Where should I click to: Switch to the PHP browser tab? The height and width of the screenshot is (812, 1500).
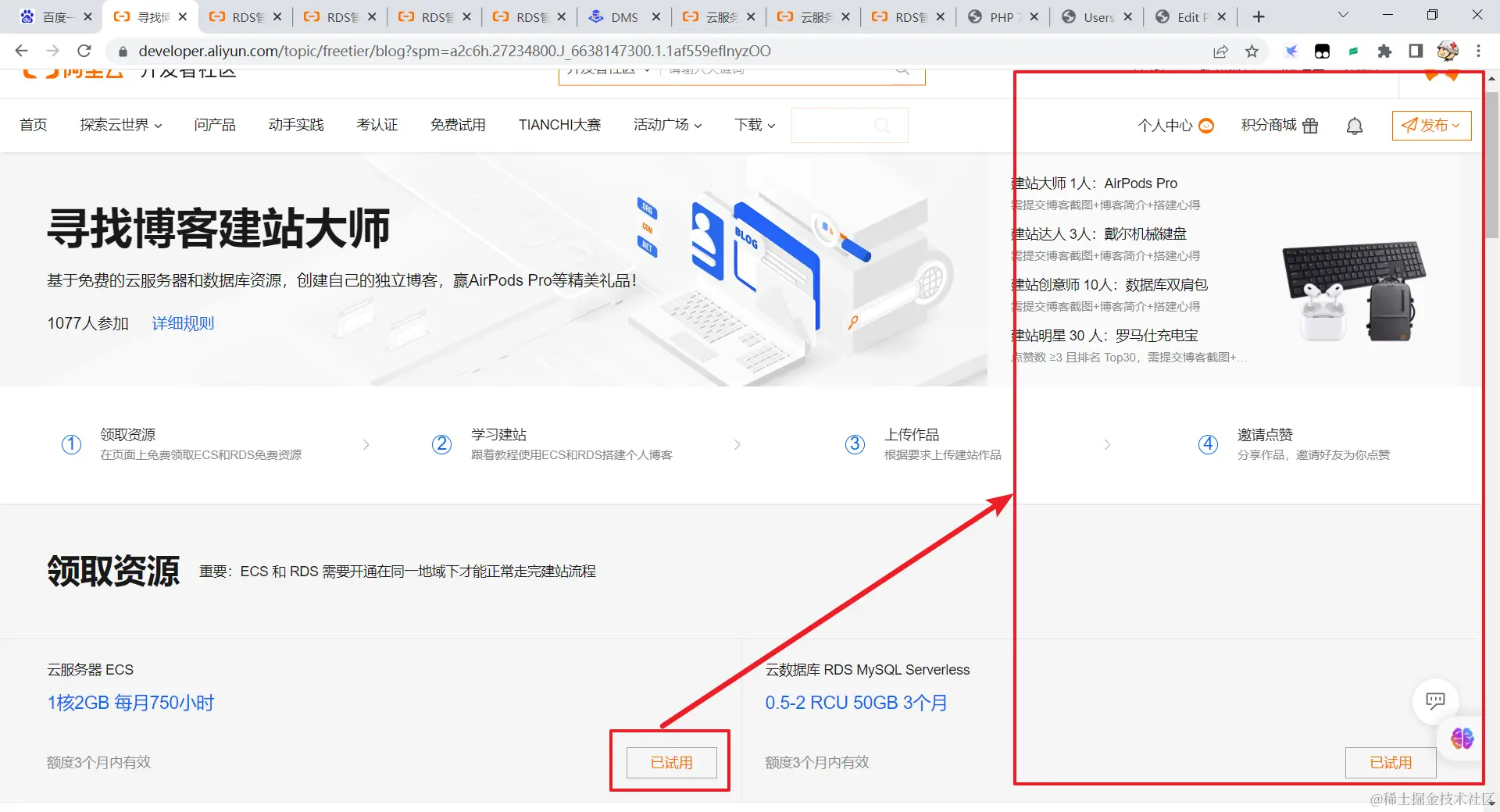pyautogui.click(x=1002, y=17)
